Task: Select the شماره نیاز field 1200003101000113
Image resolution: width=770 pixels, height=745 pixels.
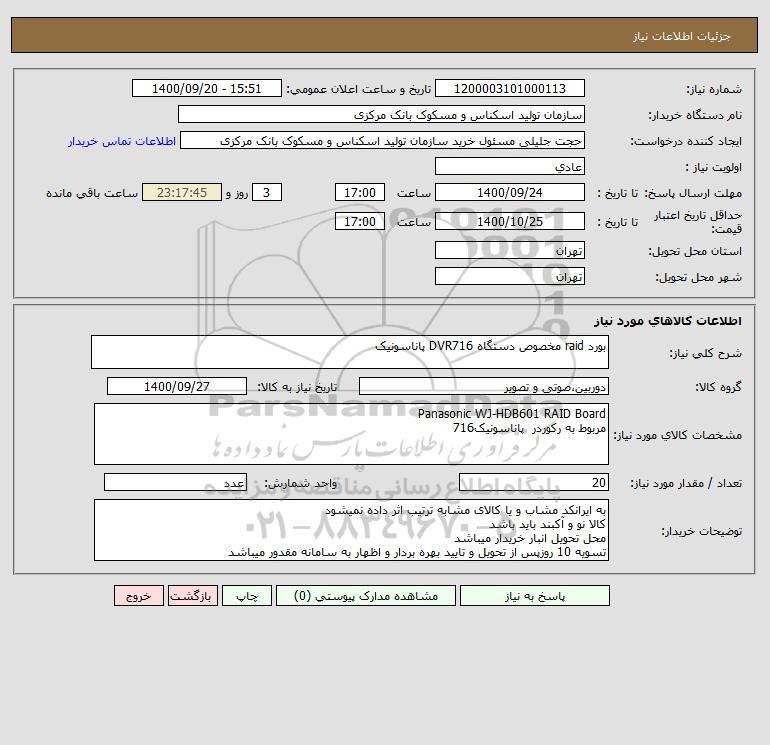Action: tap(510, 88)
